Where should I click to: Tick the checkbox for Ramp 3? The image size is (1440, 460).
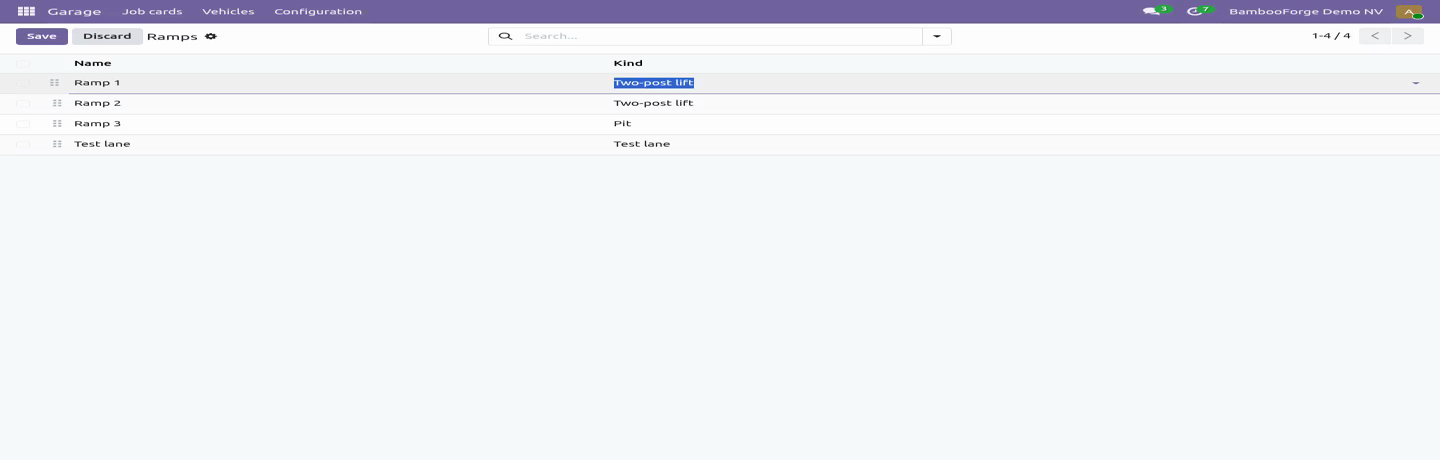pos(23,124)
